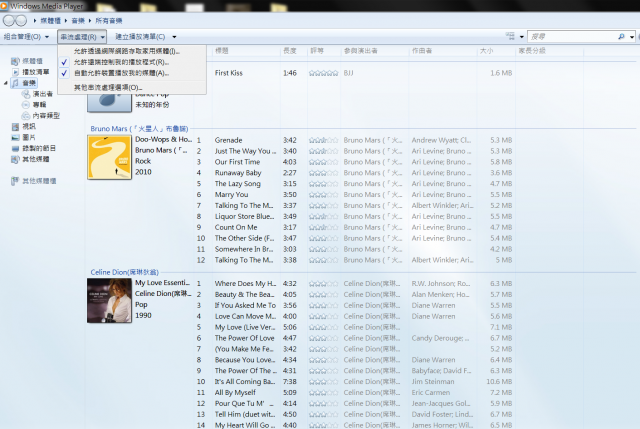Screen dimensions: 640x429
Task: Click the 音樂 breadcrumb link
Action: pos(78,20)
